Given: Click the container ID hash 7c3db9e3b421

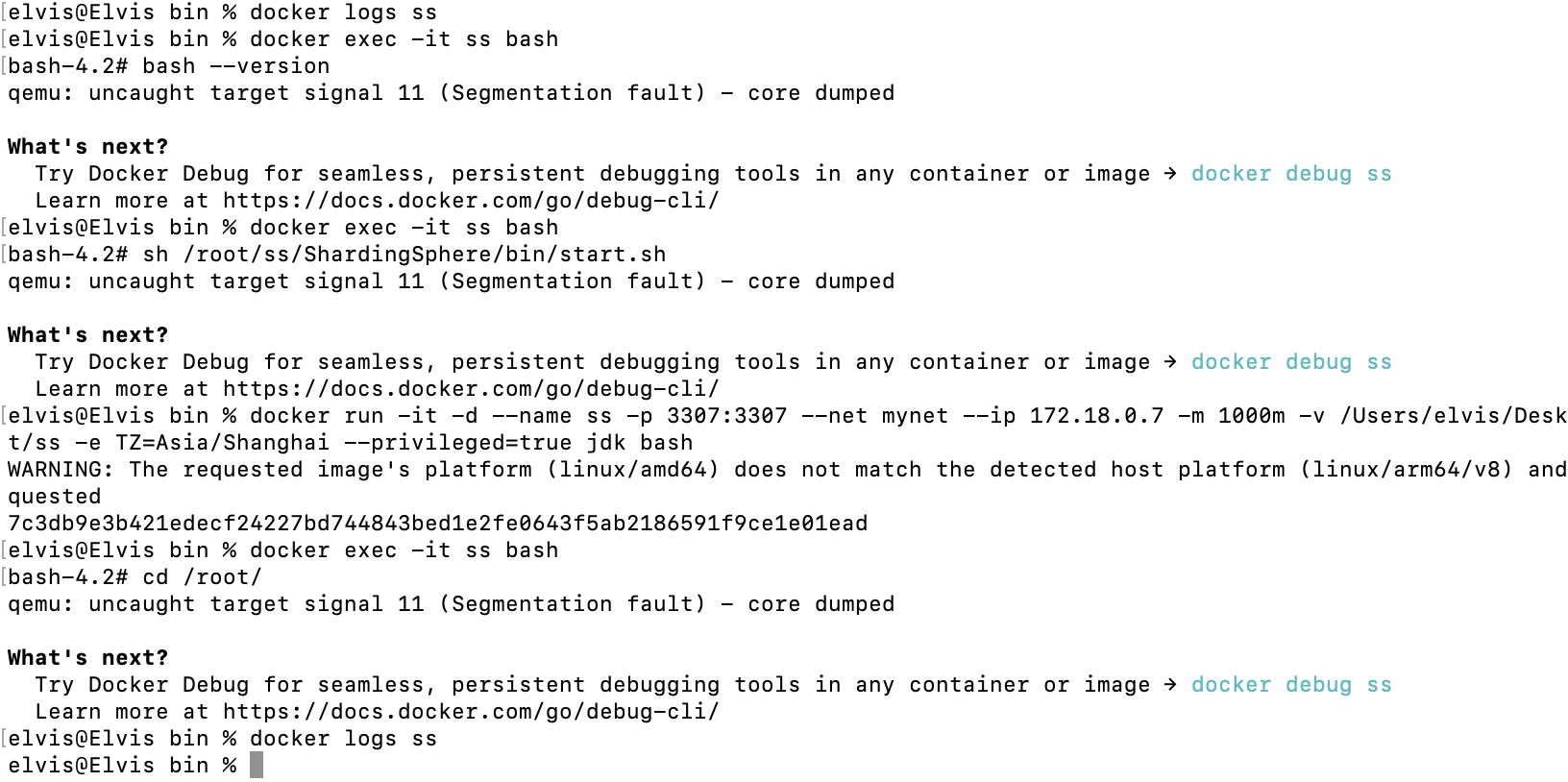Looking at the screenshot, I should (x=437, y=524).
